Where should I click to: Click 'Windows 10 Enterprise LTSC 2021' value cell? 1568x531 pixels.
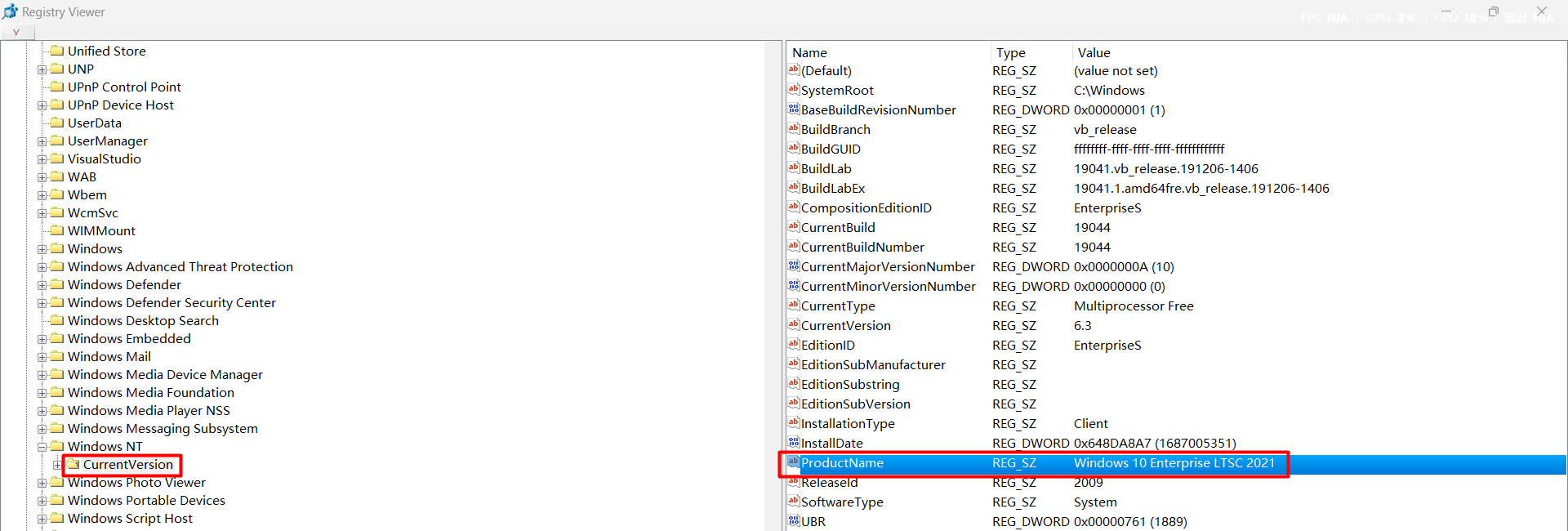[x=1174, y=462]
